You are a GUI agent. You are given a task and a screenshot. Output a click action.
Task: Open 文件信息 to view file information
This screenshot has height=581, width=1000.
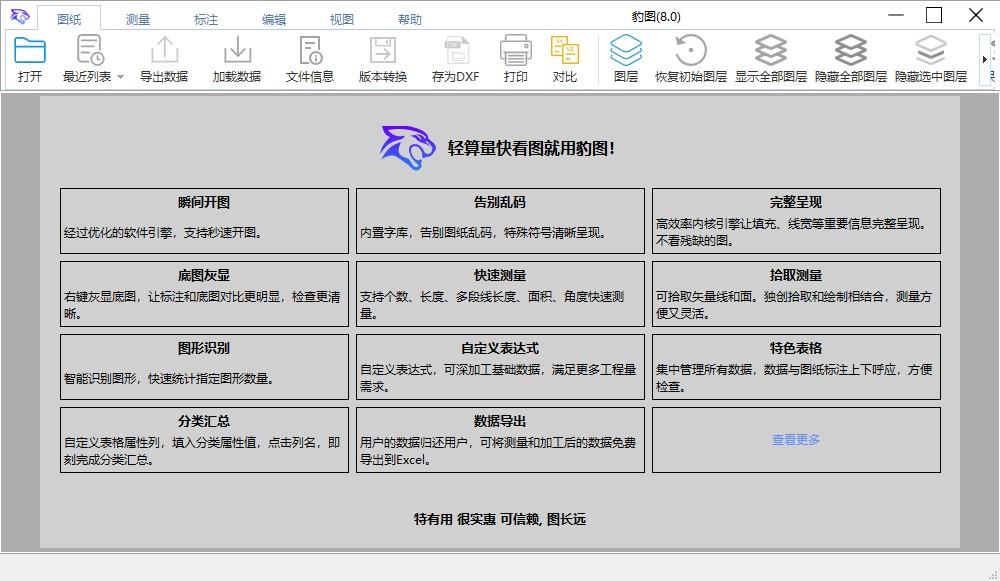[x=309, y=57]
